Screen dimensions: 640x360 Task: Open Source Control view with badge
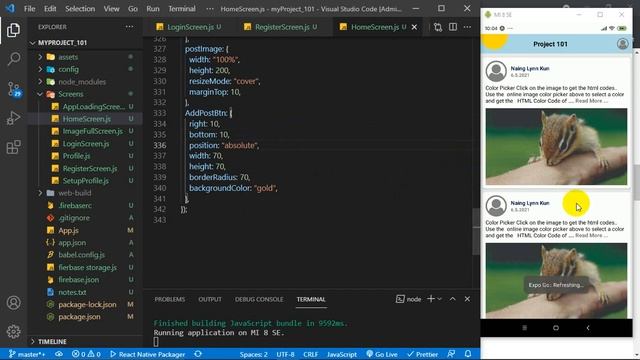pyautogui.click(x=13, y=89)
